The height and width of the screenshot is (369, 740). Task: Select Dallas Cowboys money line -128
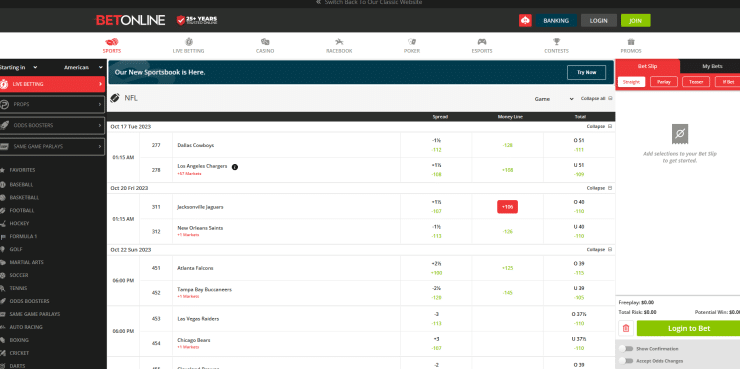[x=507, y=145]
